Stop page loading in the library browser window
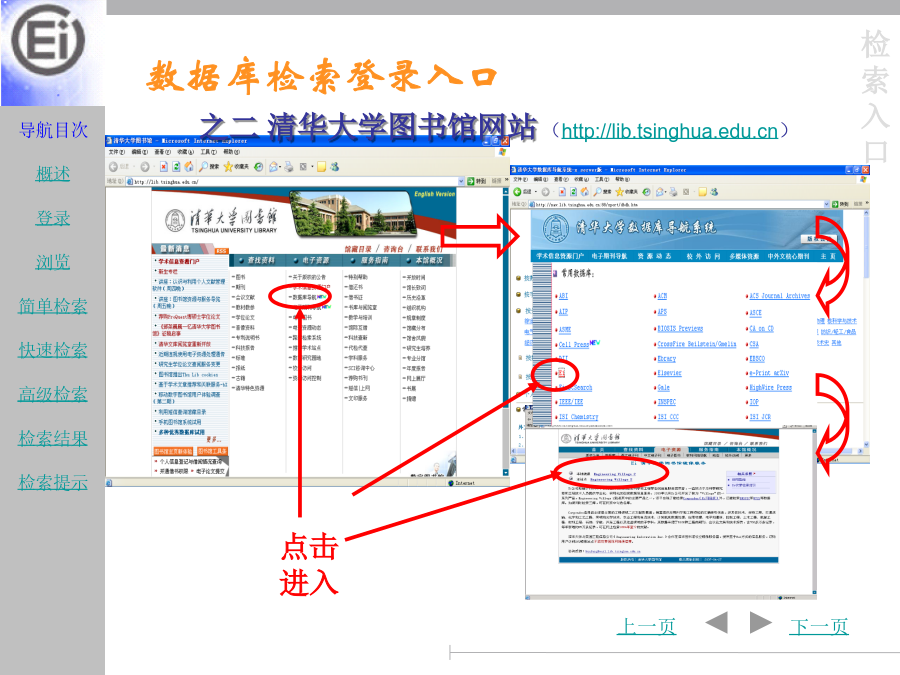 pos(164,166)
